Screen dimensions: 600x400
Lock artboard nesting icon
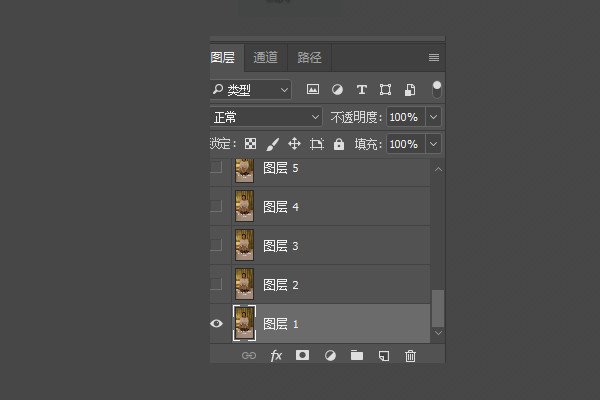317,144
